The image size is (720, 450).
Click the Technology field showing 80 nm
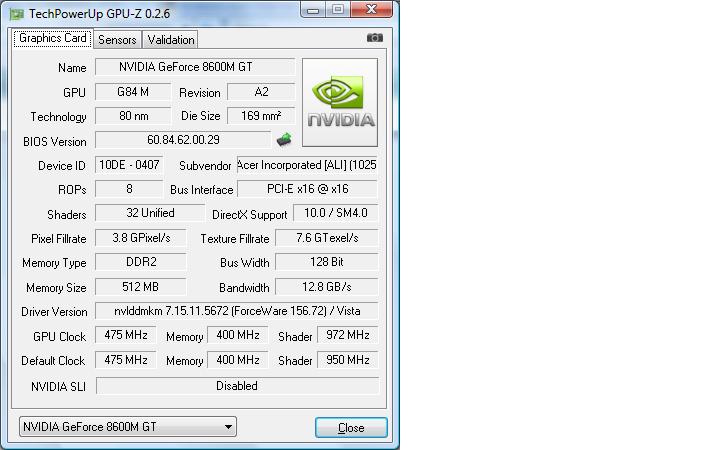(133, 116)
